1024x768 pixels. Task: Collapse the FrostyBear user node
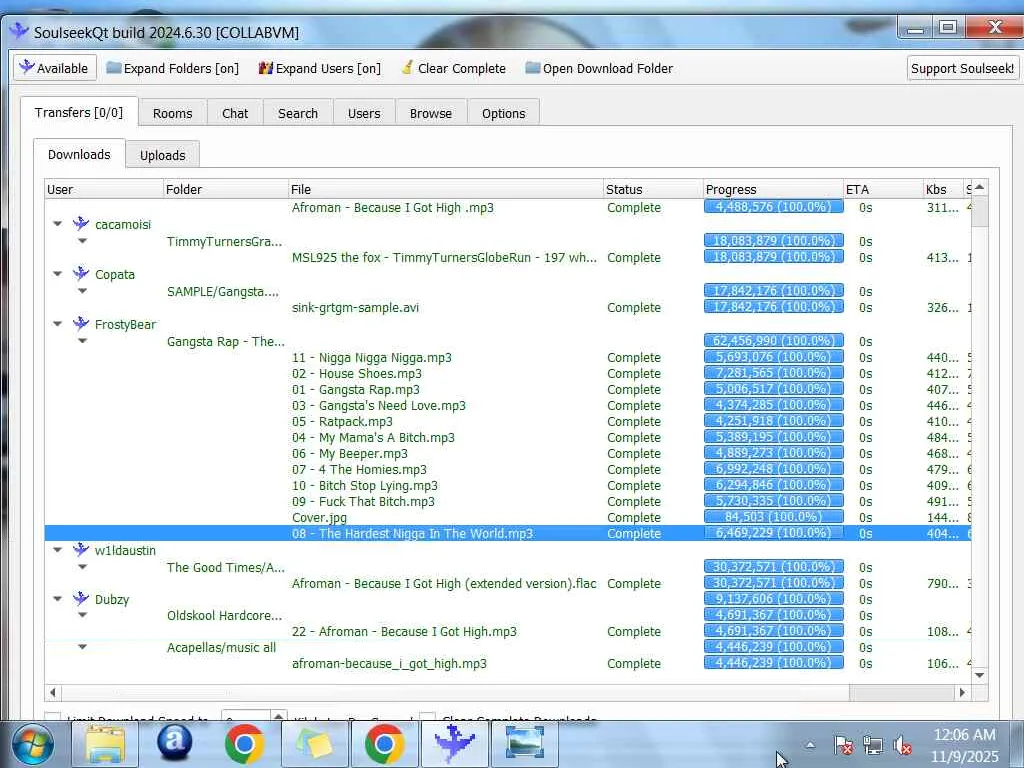pos(57,324)
